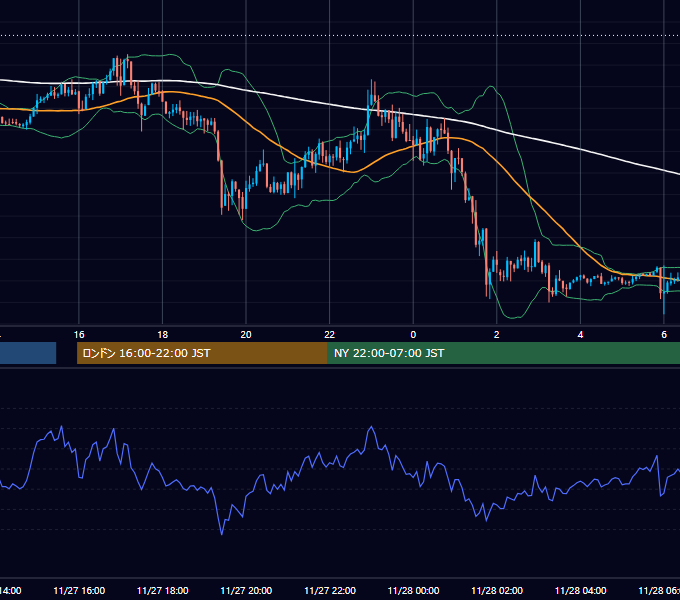680x600 pixels.
Task: Click the London 16:00-22:00 JST session bar
Action: (202, 353)
